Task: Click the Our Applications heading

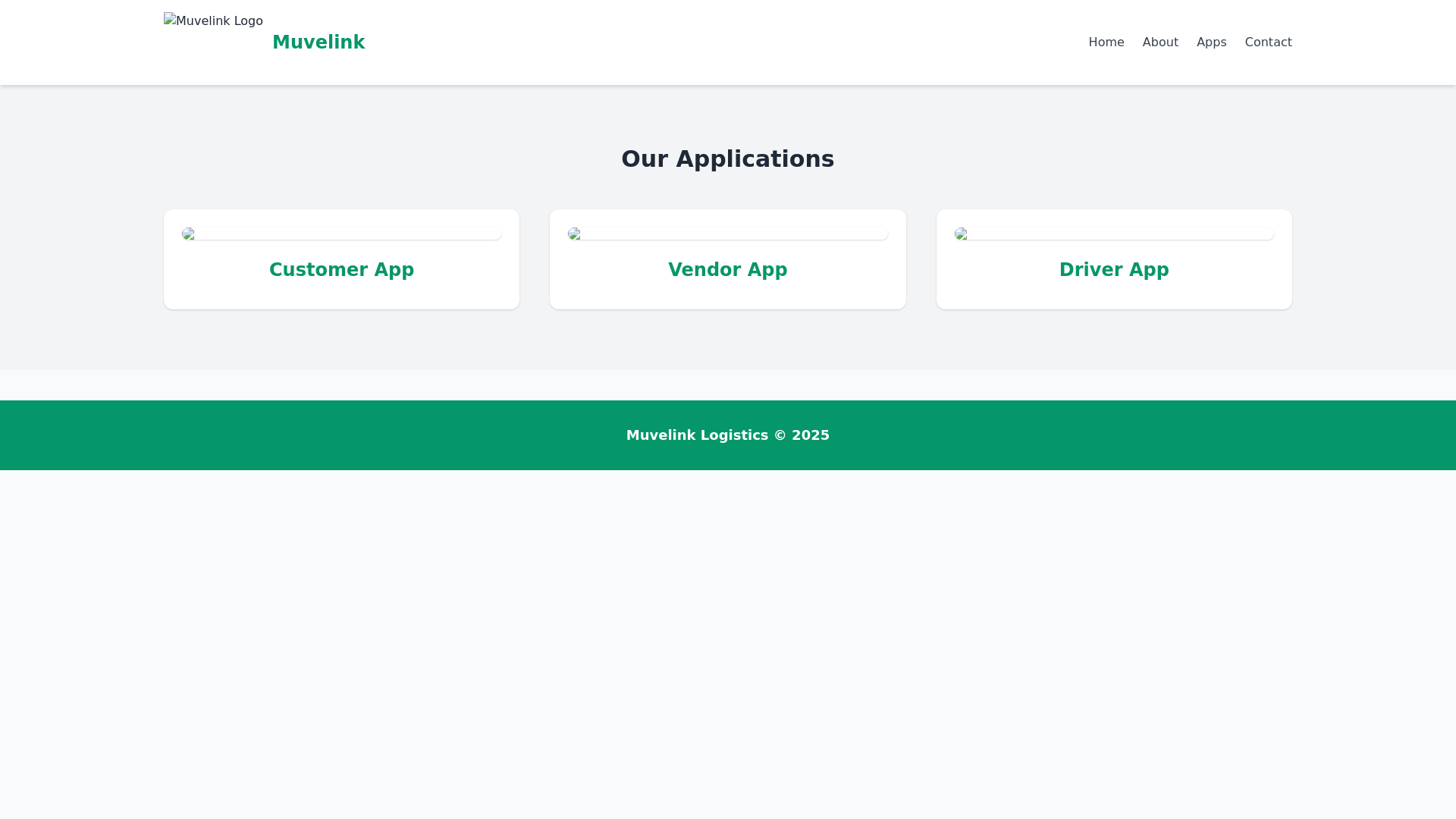Action: (727, 158)
